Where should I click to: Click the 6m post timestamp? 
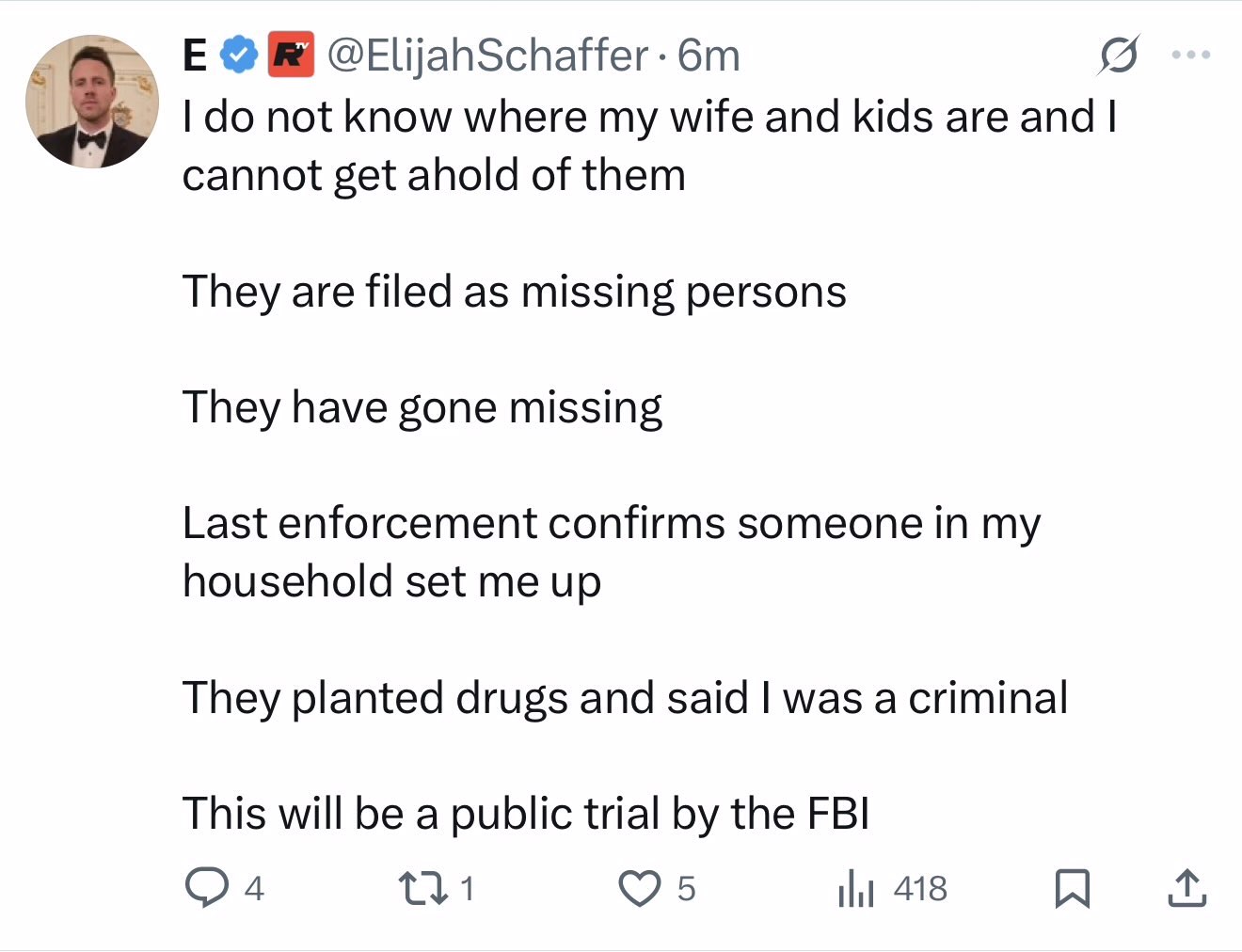[x=709, y=56]
